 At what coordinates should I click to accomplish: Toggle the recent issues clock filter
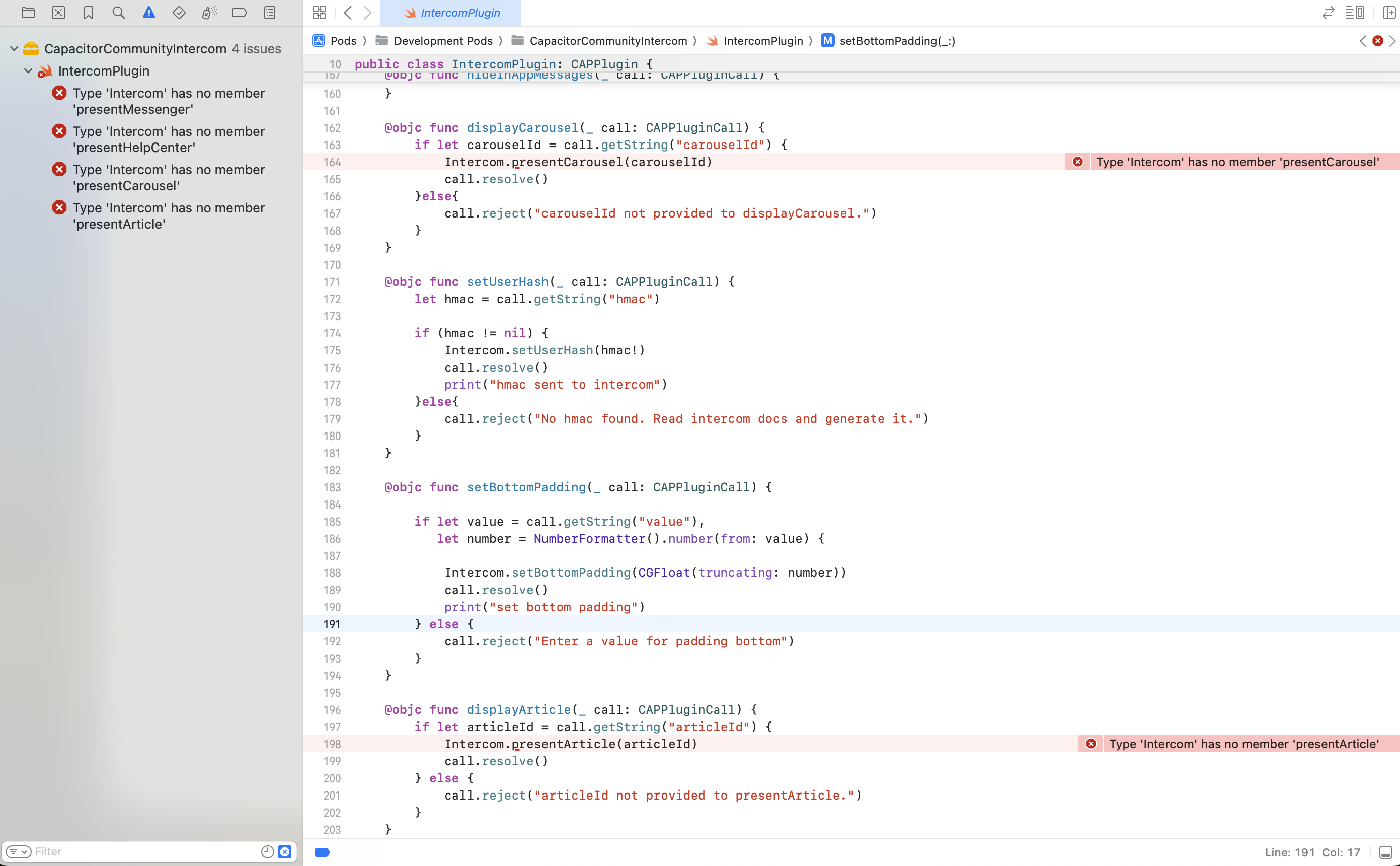click(x=267, y=852)
